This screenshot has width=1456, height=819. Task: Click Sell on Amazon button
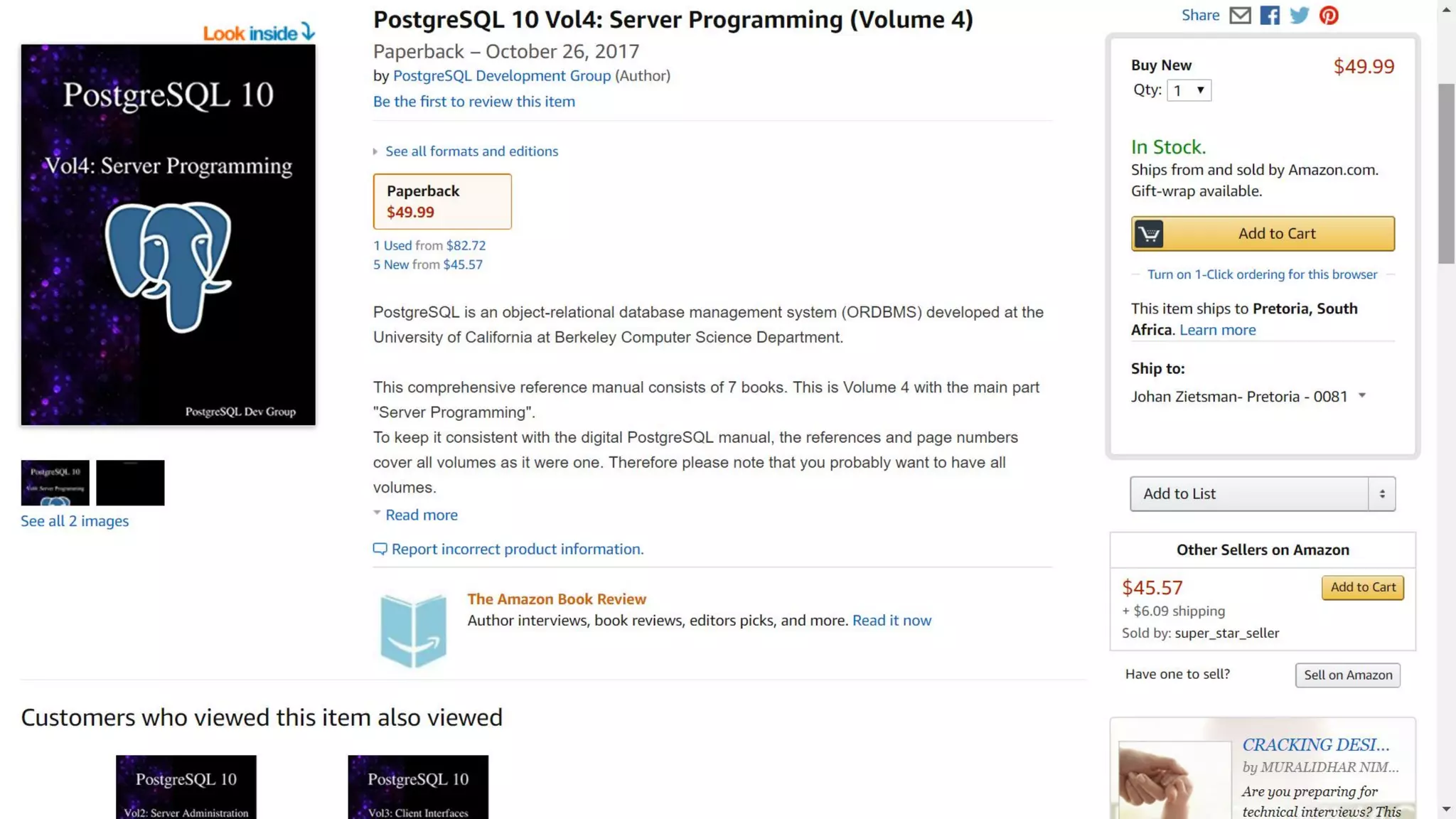[1347, 675]
